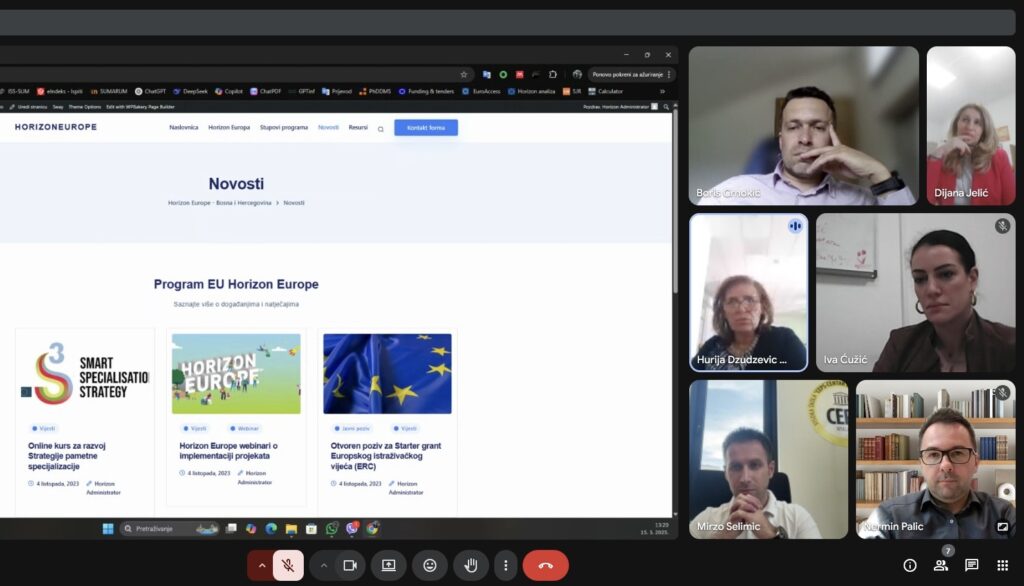Click the present screen icon
Image resolution: width=1024 pixels, height=586 pixels.
[388, 565]
